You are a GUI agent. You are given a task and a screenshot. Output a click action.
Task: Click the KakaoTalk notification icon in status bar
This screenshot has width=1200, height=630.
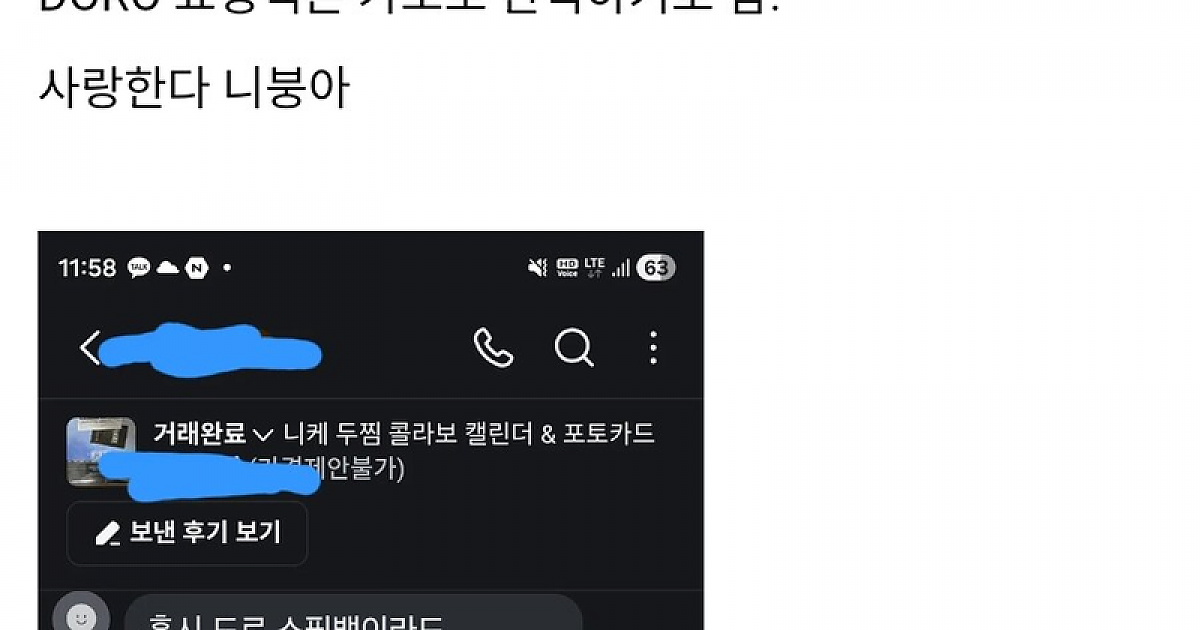pyautogui.click(x=139, y=268)
